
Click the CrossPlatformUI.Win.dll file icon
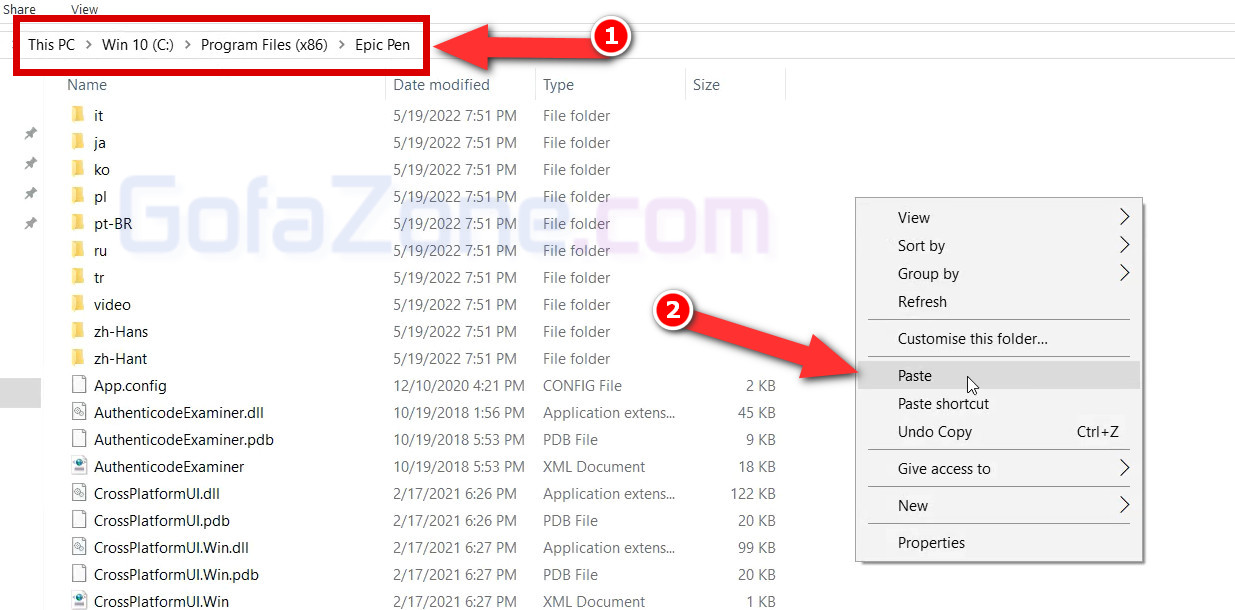point(79,547)
